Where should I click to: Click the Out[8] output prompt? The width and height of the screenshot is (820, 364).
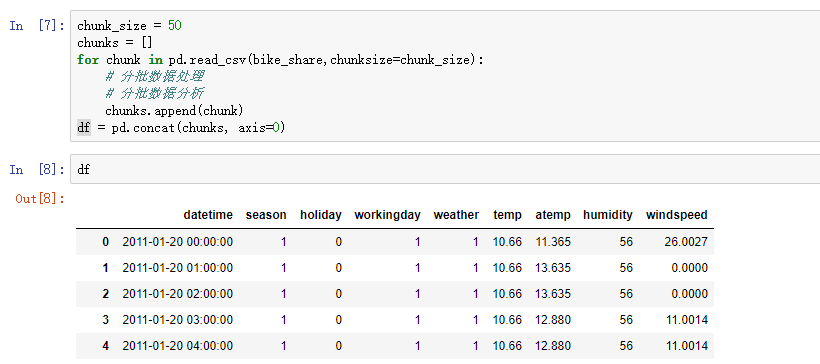[x=40, y=199]
